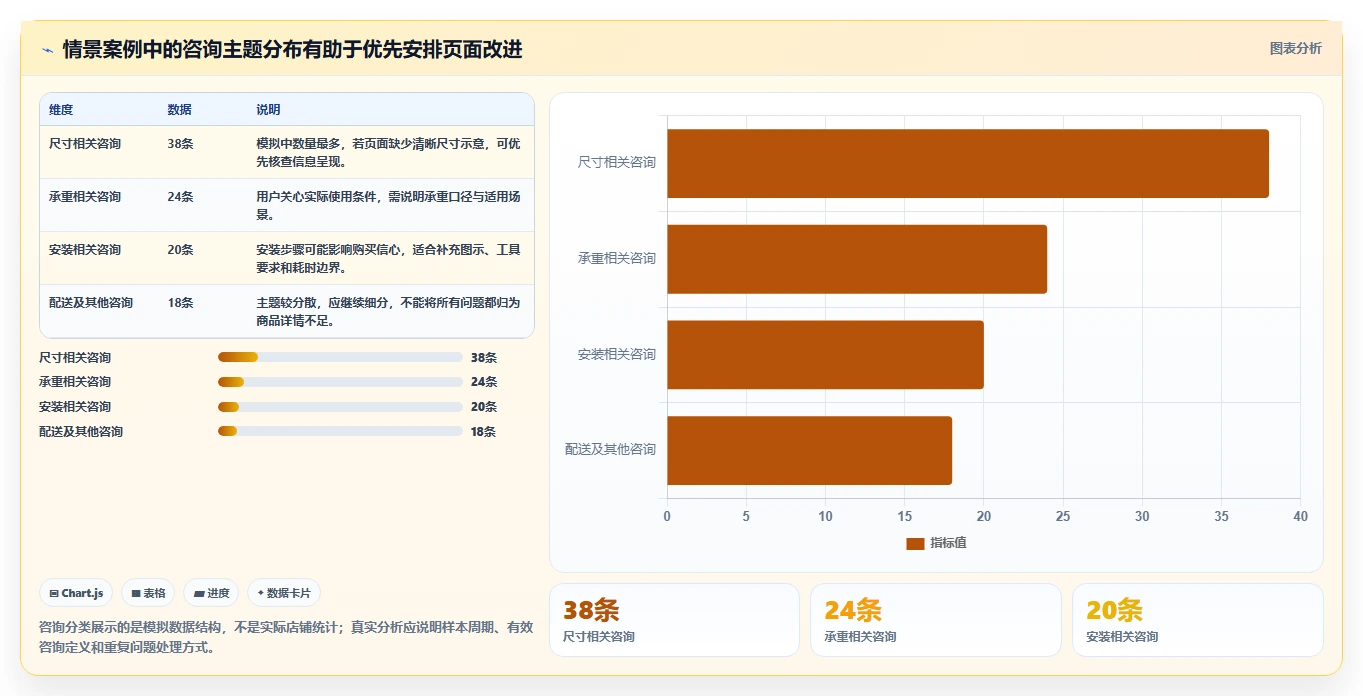Open the 38条 尺寸相关咨询 data card
Screen dimensions: 1363x696
674,620
